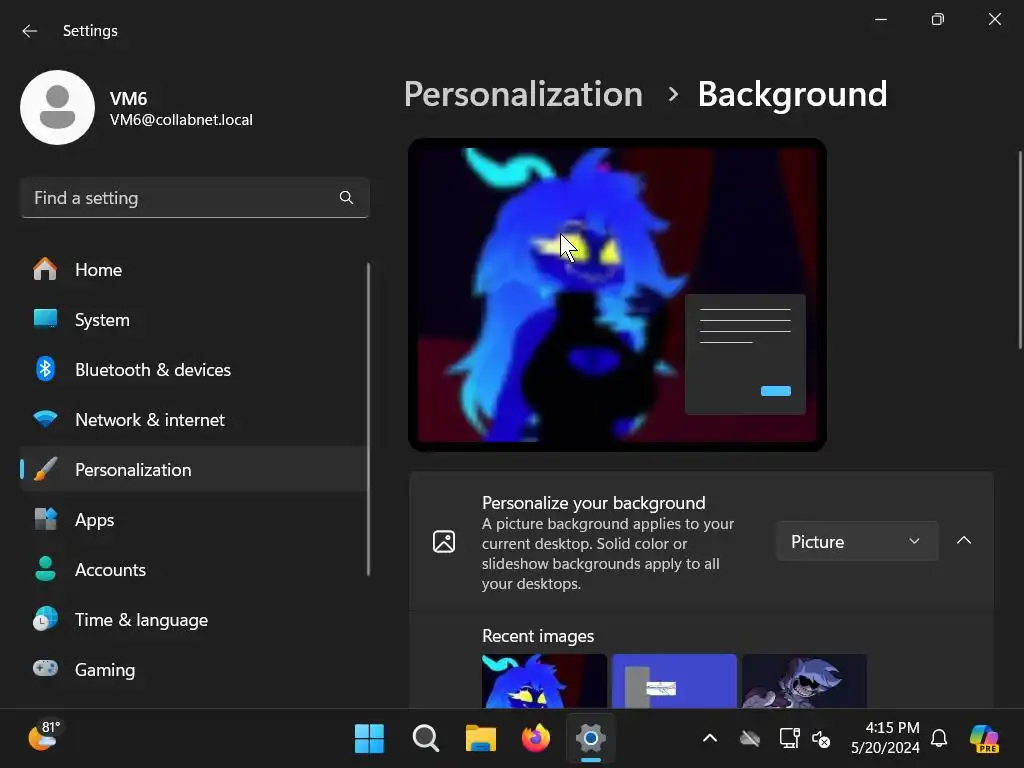The height and width of the screenshot is (768, 1024).
Task: Click the Settings gear taskbar icon
Action: pyautogui.click(x=591, y=738)
